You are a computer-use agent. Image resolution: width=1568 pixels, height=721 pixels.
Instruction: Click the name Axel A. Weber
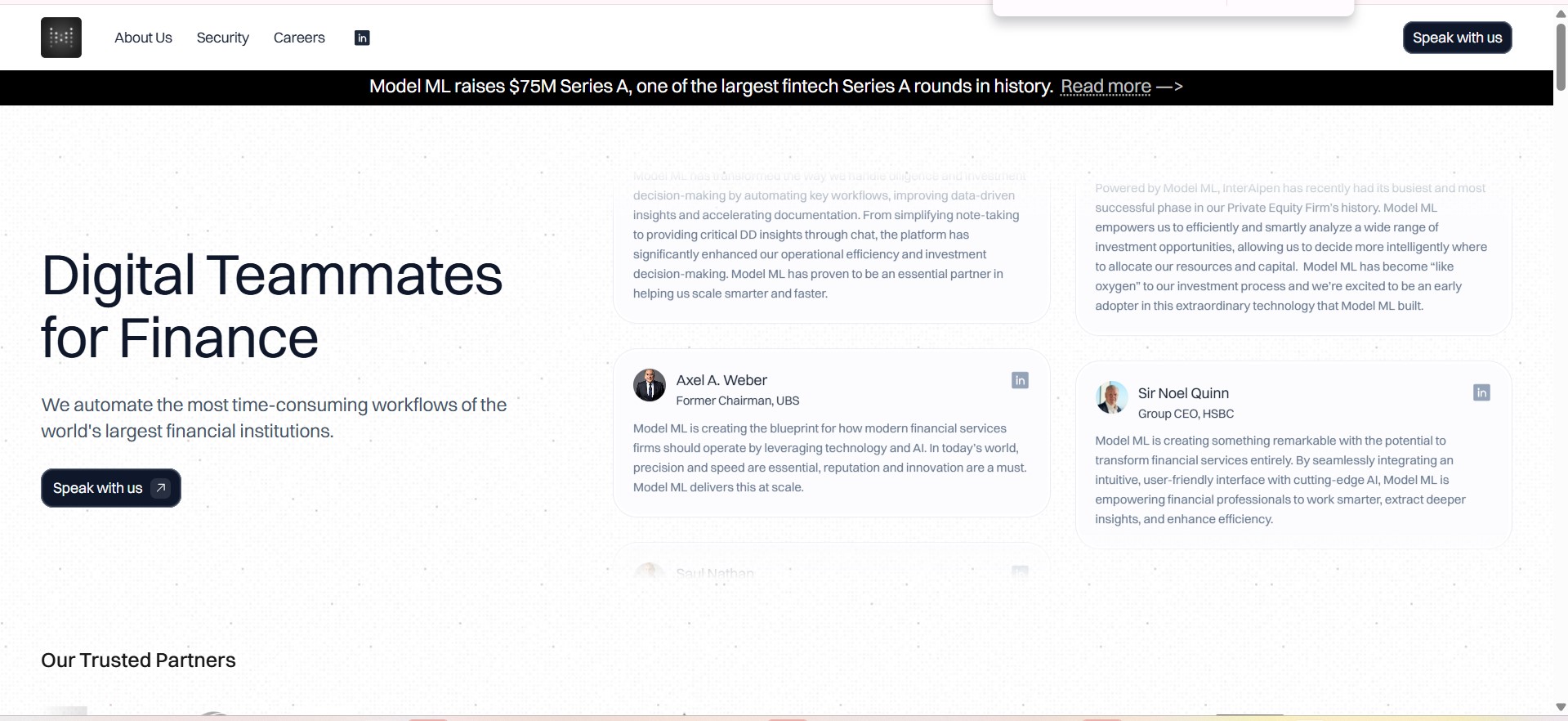coord(721,380)
